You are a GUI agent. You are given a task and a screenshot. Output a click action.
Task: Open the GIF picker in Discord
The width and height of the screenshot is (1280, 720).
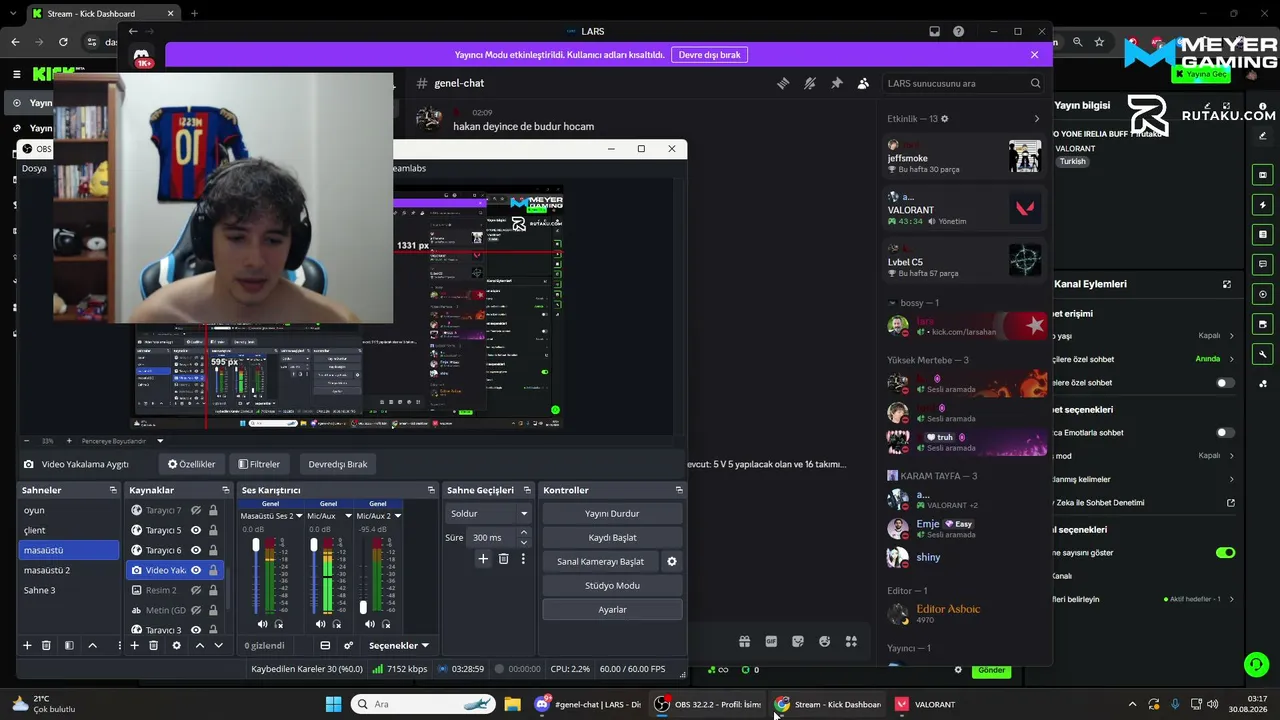[771, 641]
